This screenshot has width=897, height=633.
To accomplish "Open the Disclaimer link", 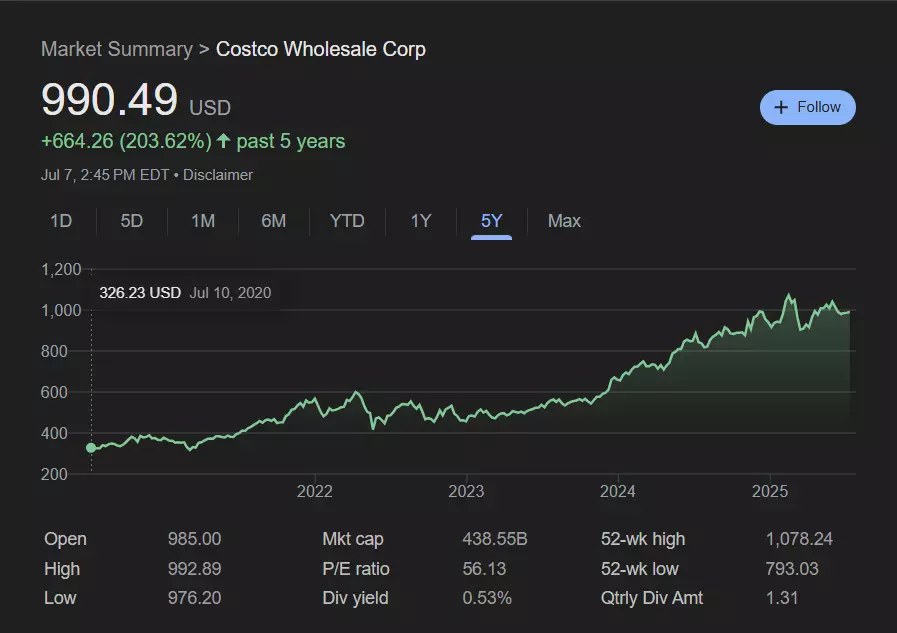I will click(x=218, y=175).
